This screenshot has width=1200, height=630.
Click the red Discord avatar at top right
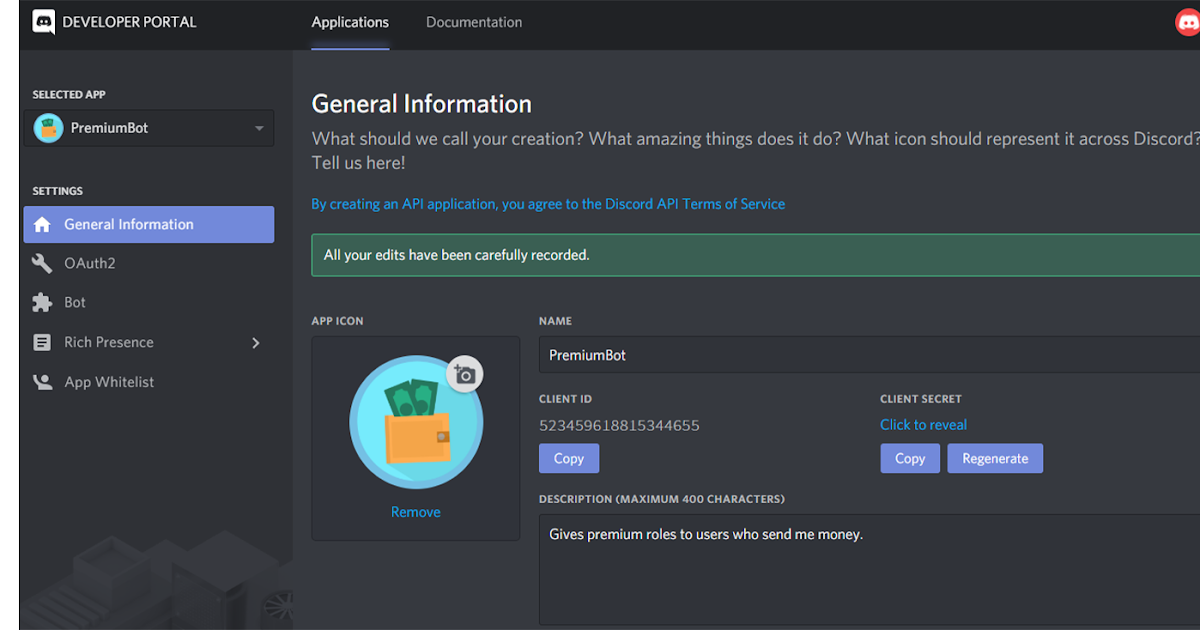coord(1188,22)
